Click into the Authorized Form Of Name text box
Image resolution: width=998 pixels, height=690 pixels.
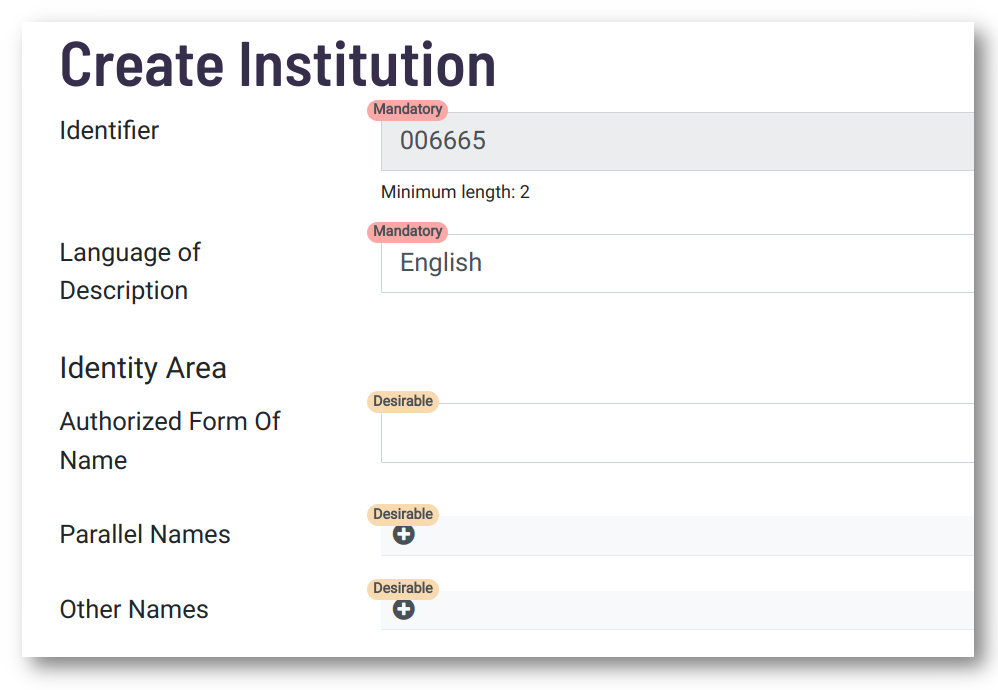pyautogui.click(x=677, y=433)
